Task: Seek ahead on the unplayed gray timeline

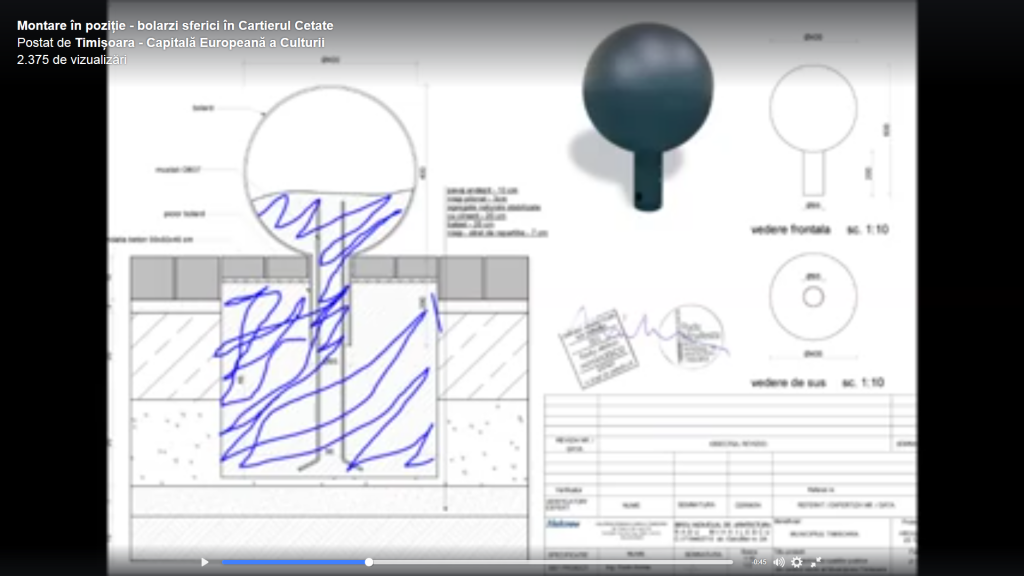Action: tap(550, 562)
